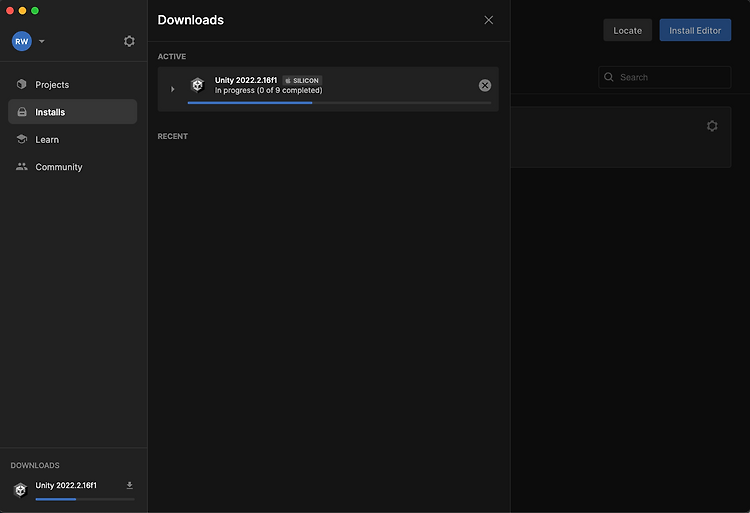
Task: Click the active download progress bar
Action: pos(339,103)
